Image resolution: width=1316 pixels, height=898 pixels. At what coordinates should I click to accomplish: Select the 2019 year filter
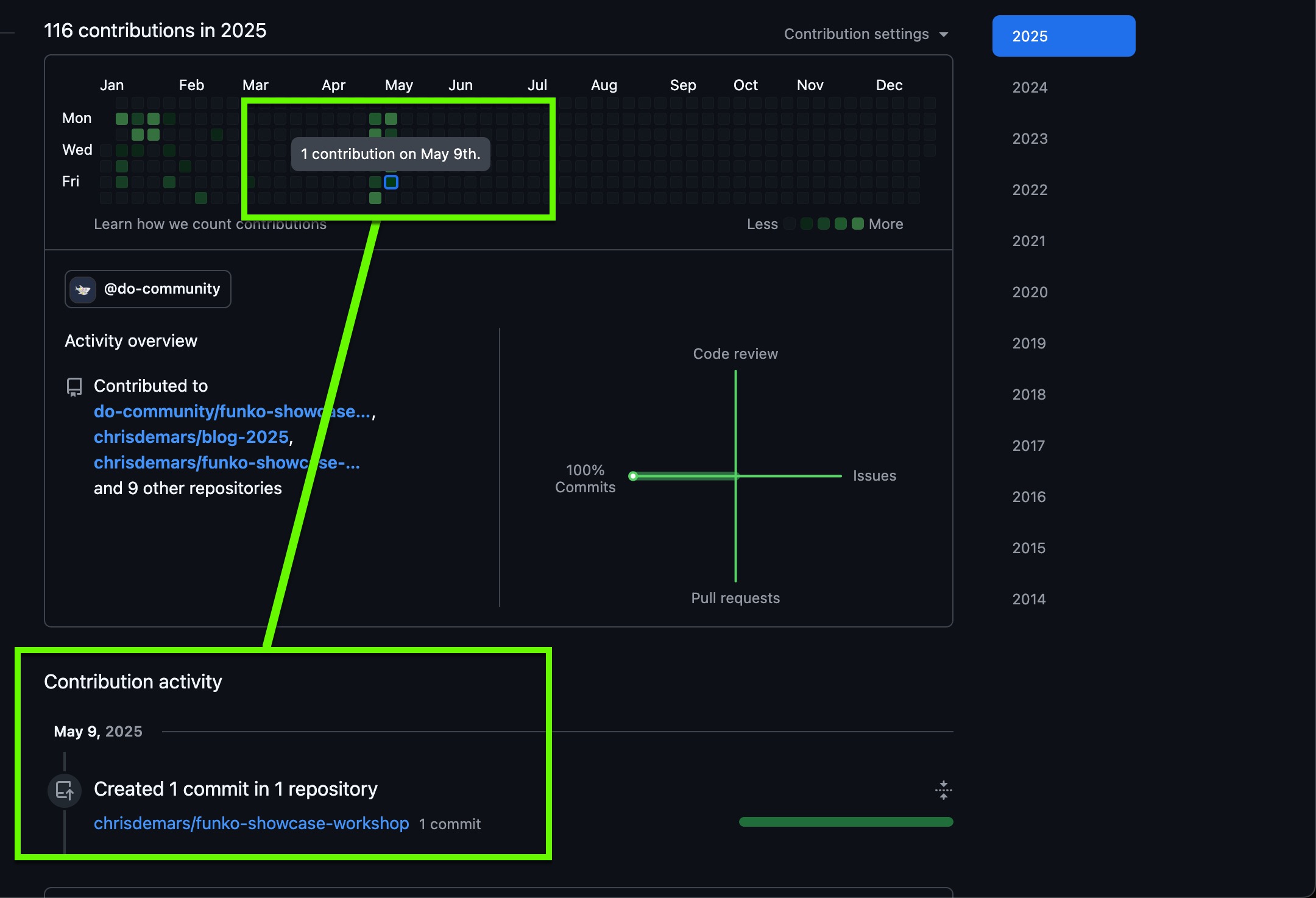(x=1030, y=343)
